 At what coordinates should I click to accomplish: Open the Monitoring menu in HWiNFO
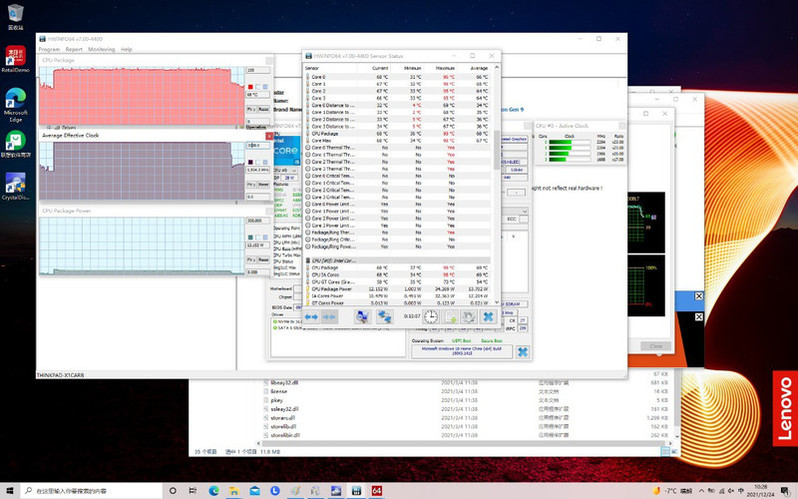(x=101, y=49)
